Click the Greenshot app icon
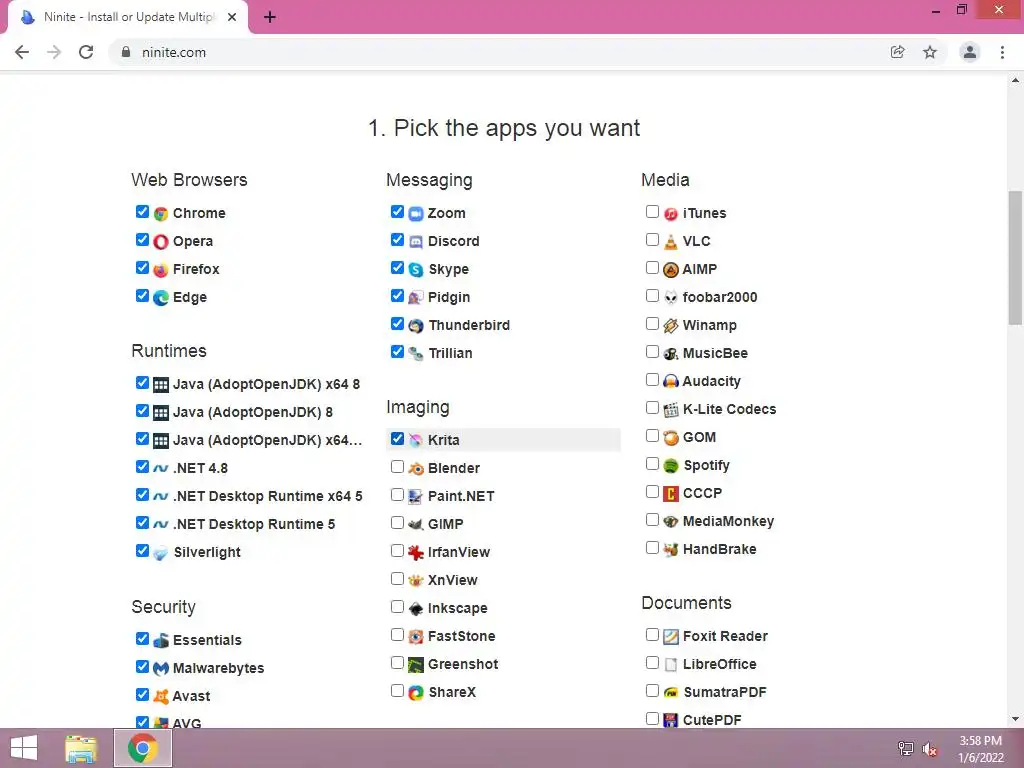Image resolution: width=1024 pixels, height=768 pixels. pyautogui.click(x=416, y=665)
